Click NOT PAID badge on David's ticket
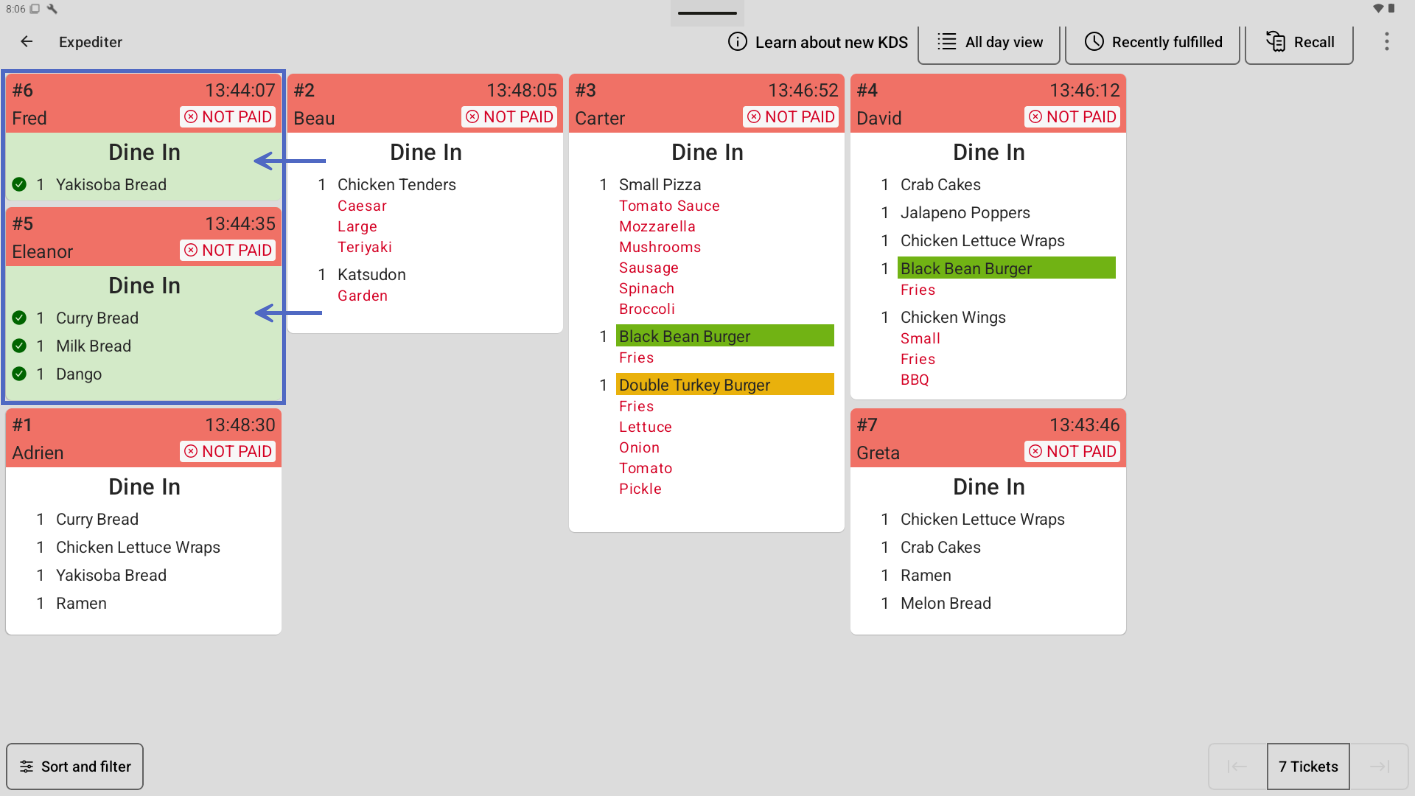This screenshot has width=1415, height=796. pyautogui.click(x=1073, y=117)
